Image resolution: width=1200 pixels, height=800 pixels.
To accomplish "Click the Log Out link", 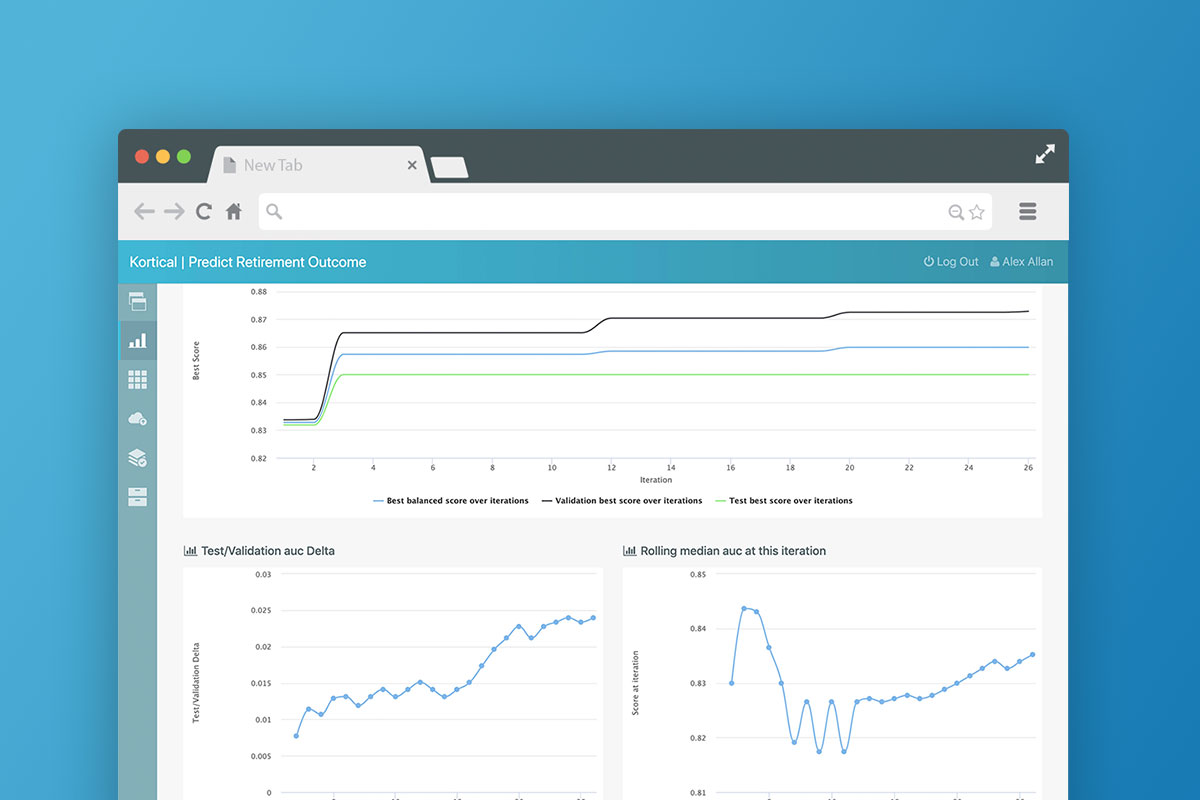I will click(x=951, y=262).
